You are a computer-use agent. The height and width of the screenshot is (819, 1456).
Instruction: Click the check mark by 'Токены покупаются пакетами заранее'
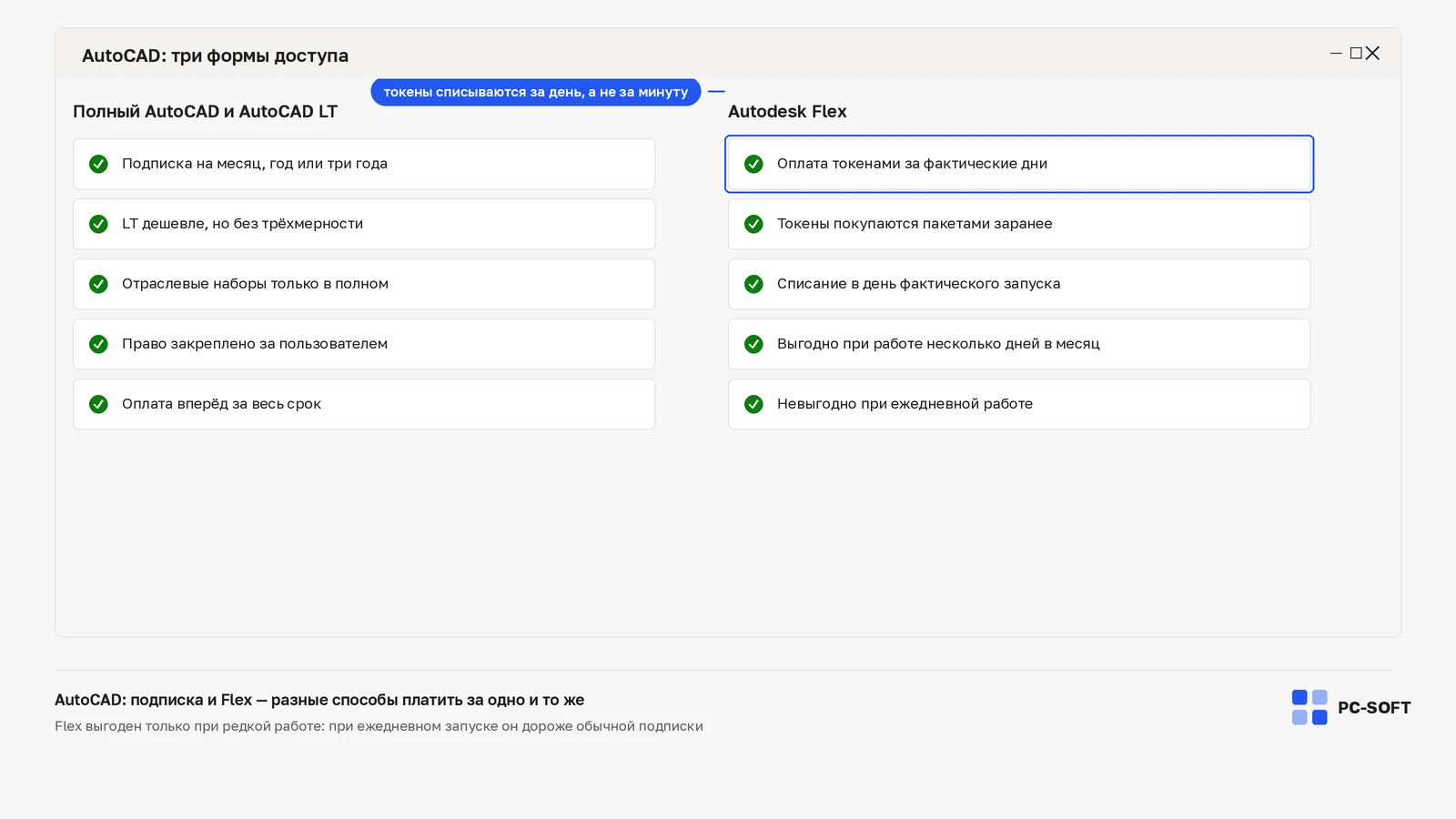click(753, 224)
